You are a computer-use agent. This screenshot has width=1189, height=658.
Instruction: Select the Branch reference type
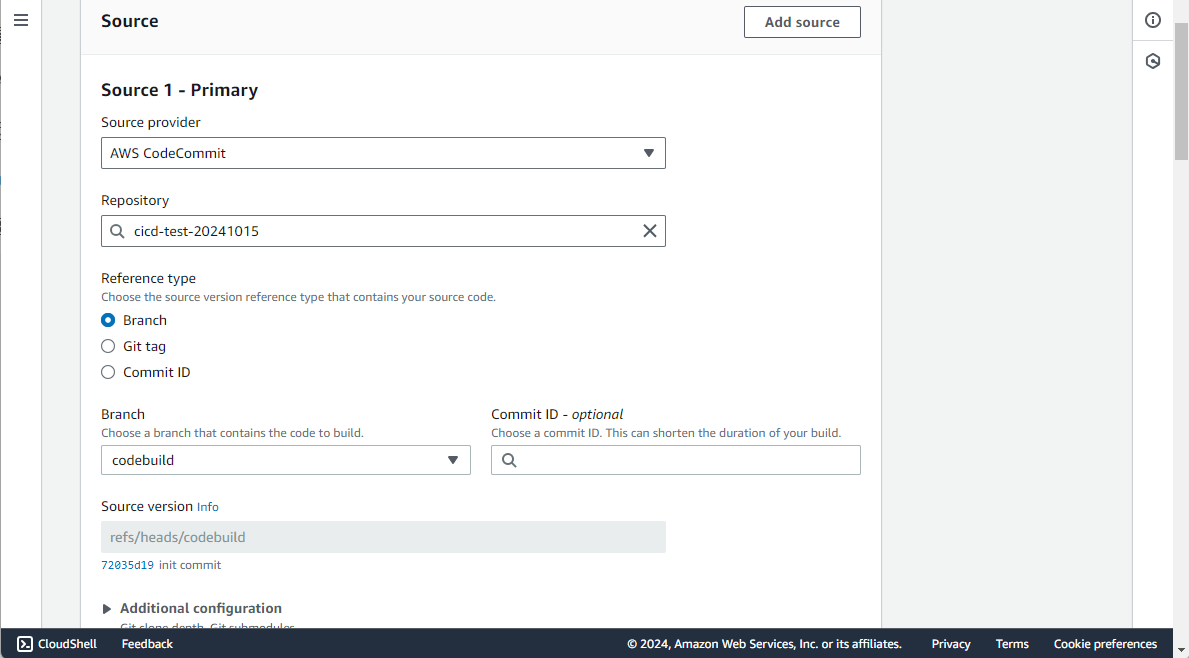click(x=108, y=321)
